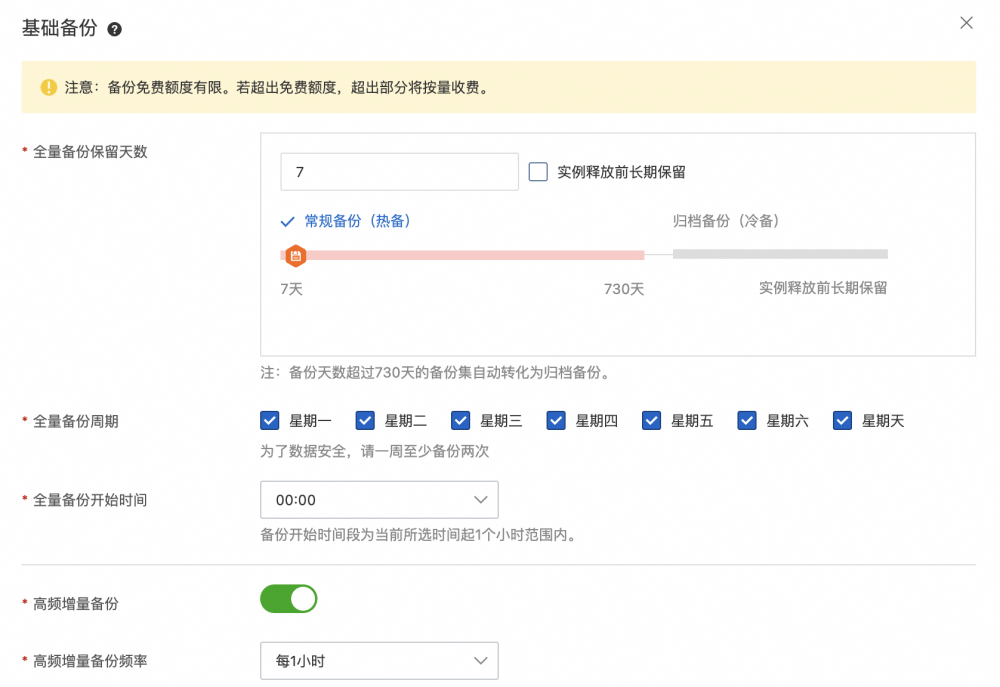Close the 基础备份 panel with the X icon
The image size is (1000, 687).
tap(966, 23)
